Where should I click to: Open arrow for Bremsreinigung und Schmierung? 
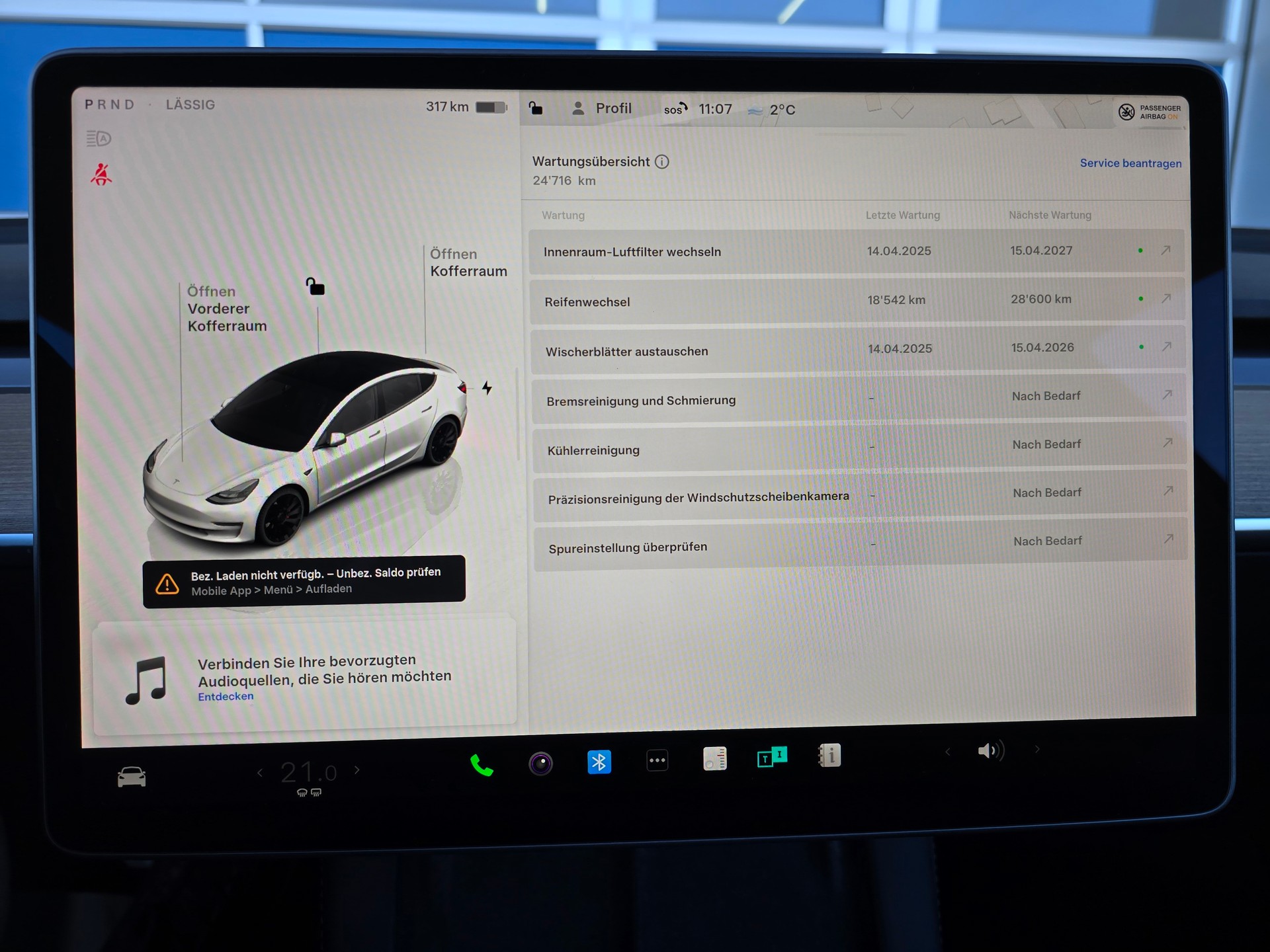[1167, 395]
